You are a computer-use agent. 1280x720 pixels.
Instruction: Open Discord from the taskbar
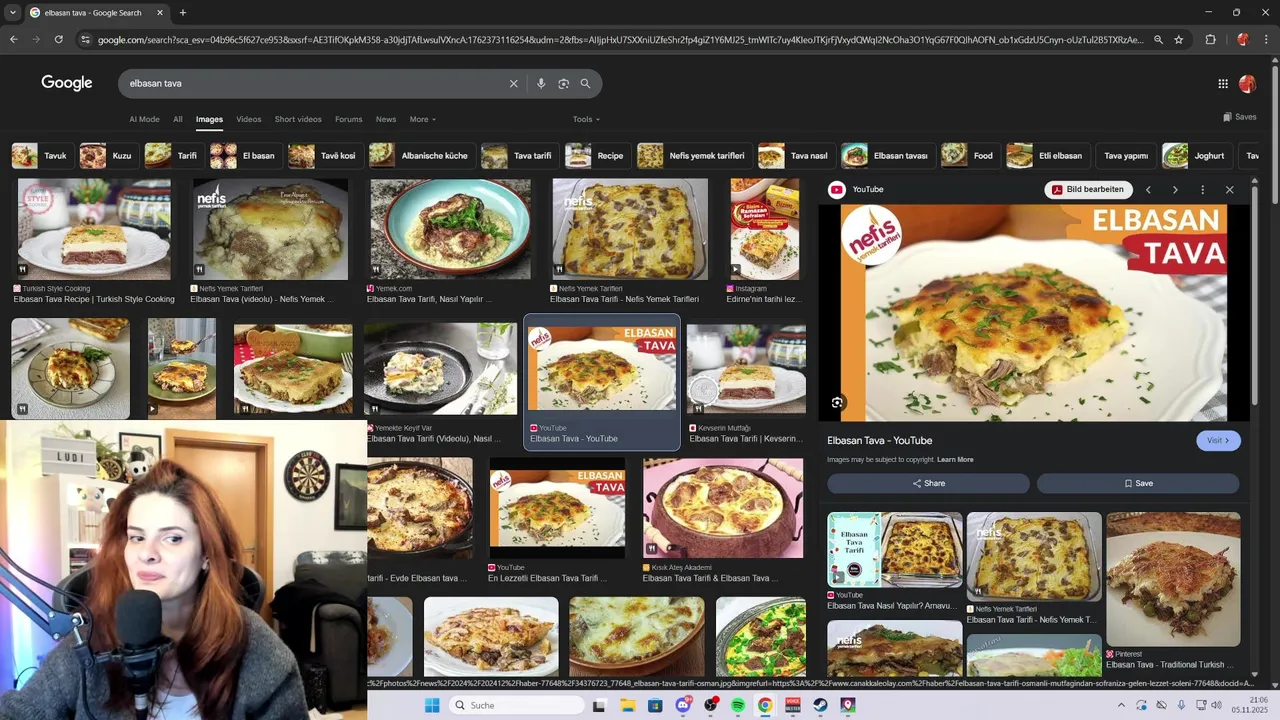coord(683,705)
